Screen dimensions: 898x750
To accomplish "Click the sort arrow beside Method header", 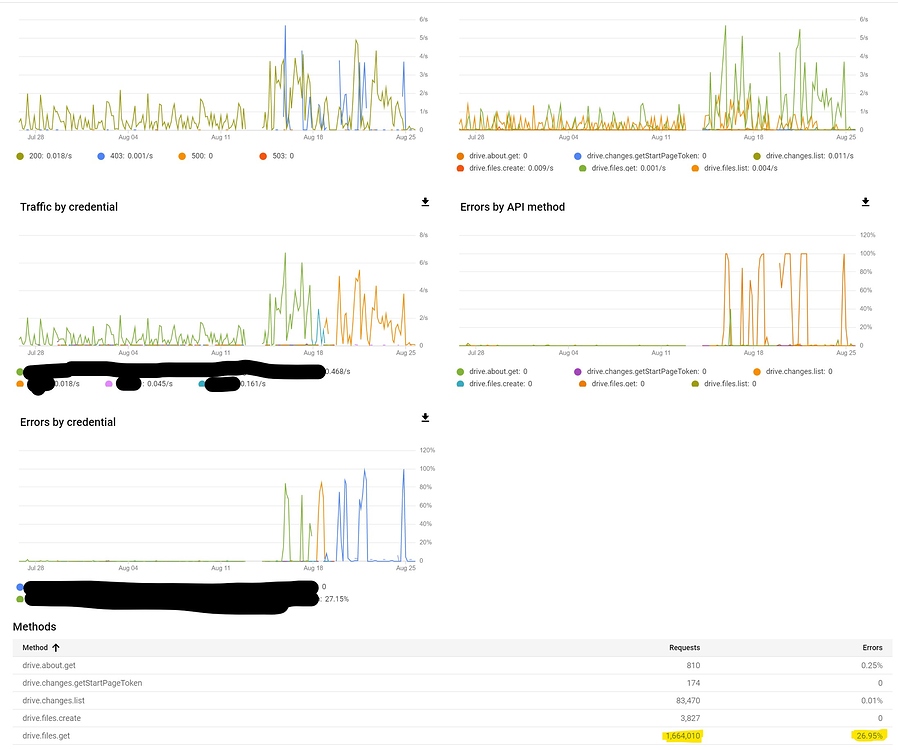I will click(x=56, y=648).
